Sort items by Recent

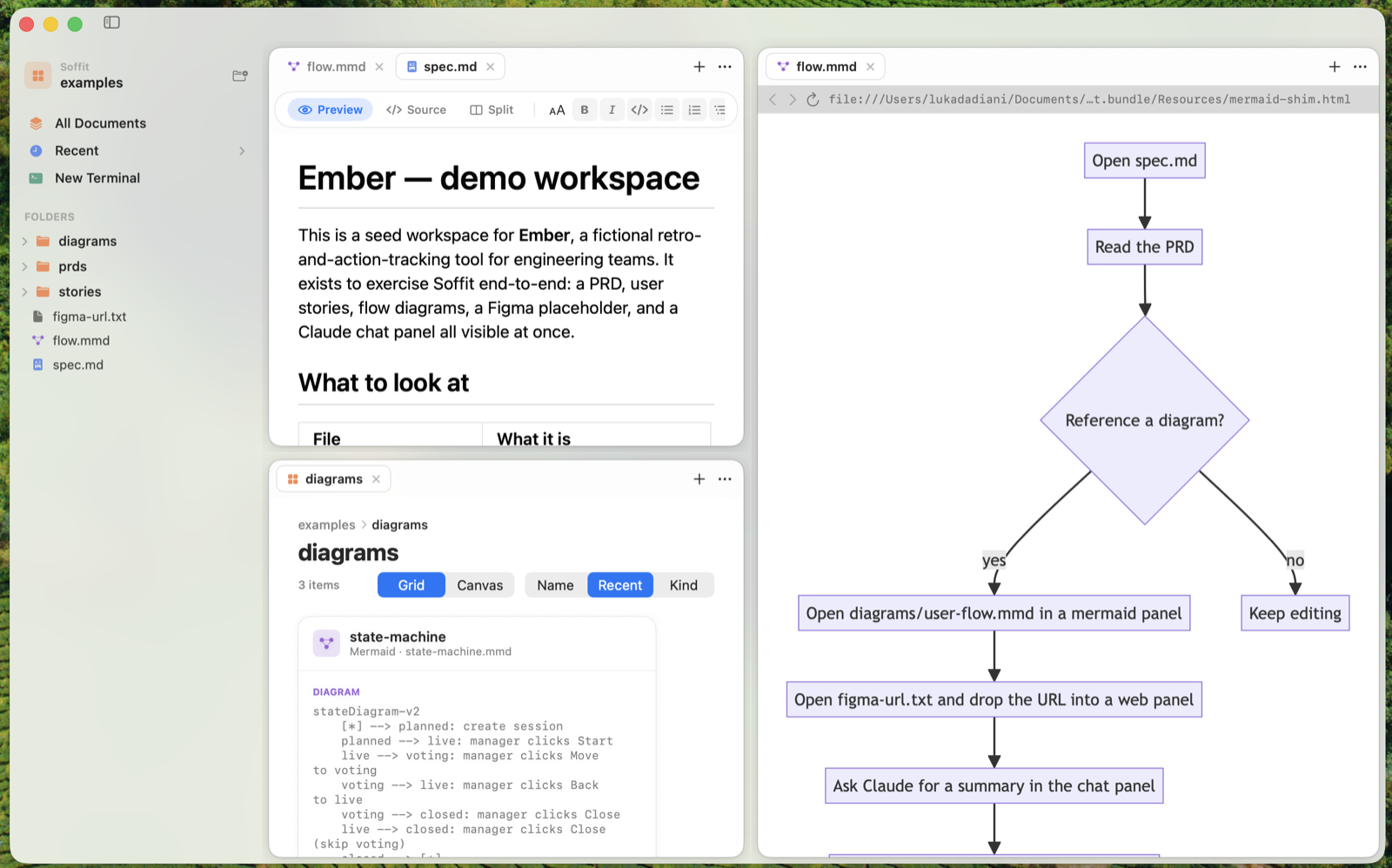coord(620,585)
